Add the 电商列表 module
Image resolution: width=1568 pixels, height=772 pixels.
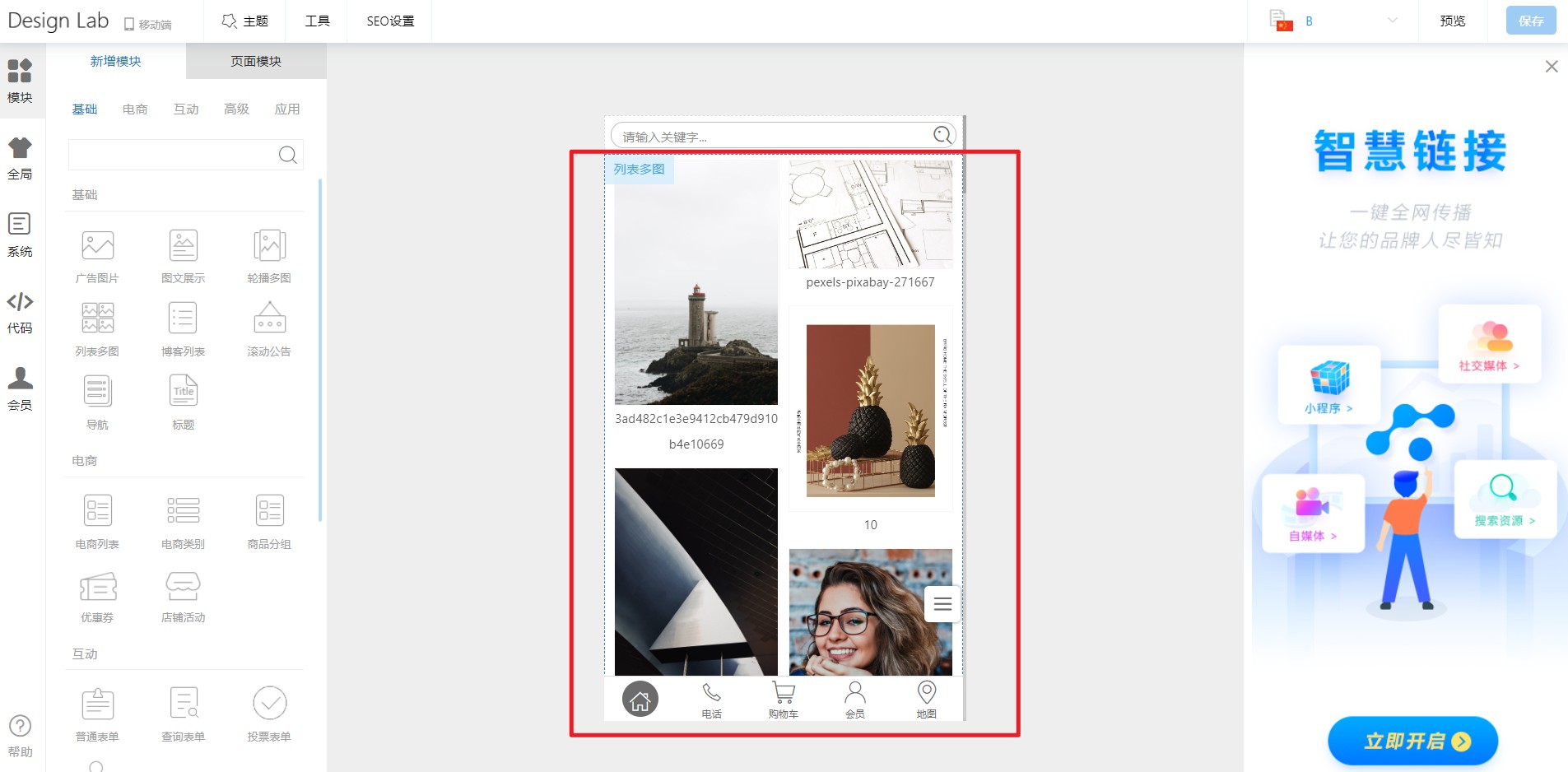97,522
